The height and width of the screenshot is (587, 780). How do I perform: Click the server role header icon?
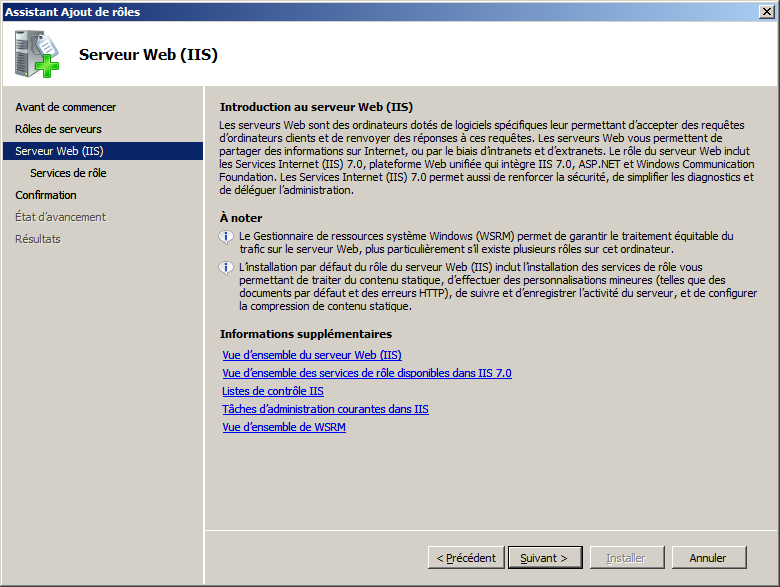pos(37,54)
